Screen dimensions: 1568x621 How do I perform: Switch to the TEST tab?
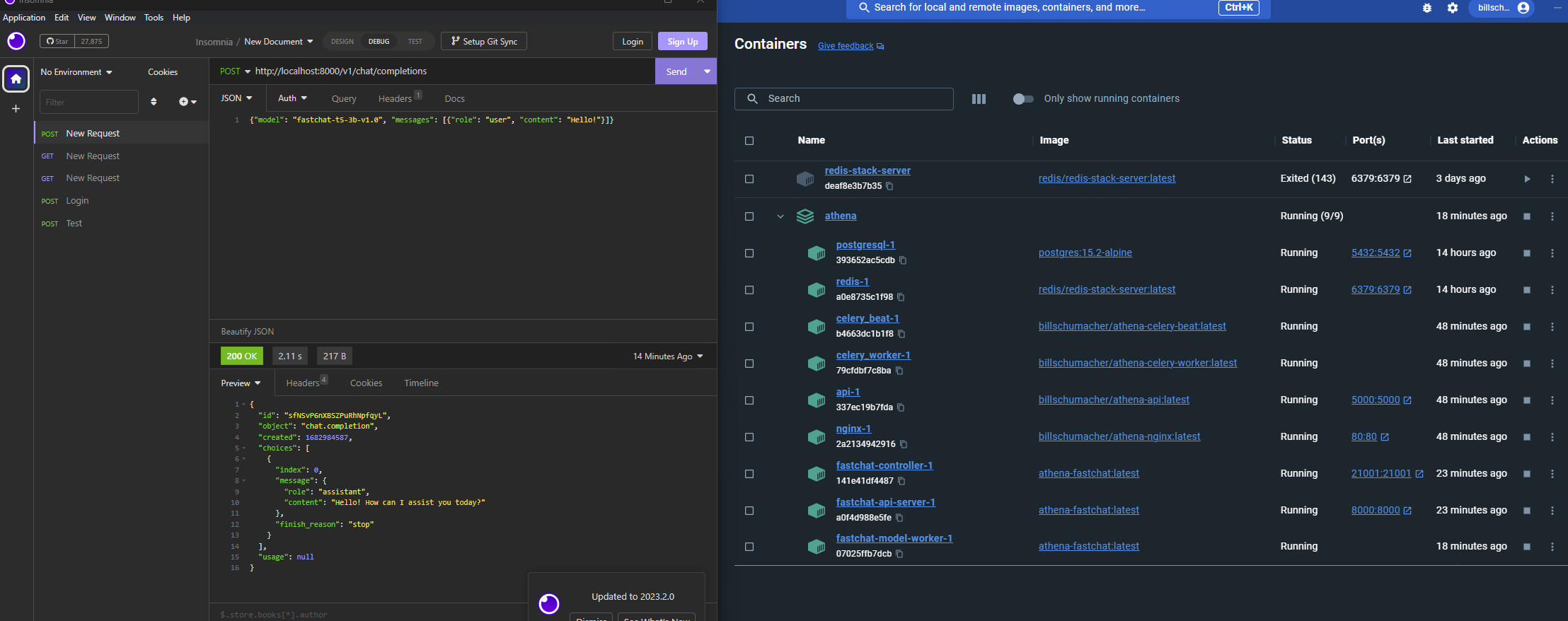[x=415, y=42]
